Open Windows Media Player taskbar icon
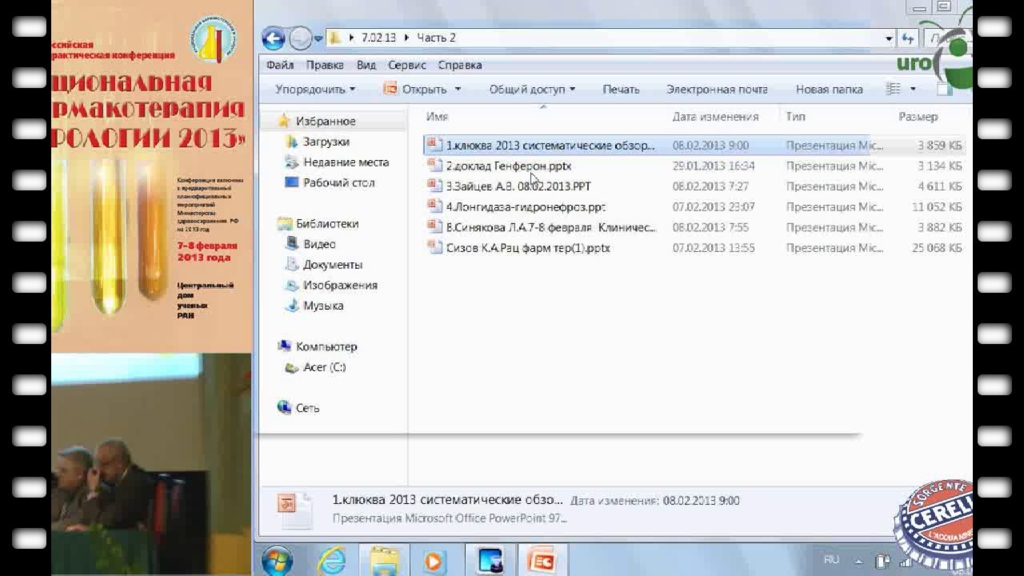 (434, 560)
